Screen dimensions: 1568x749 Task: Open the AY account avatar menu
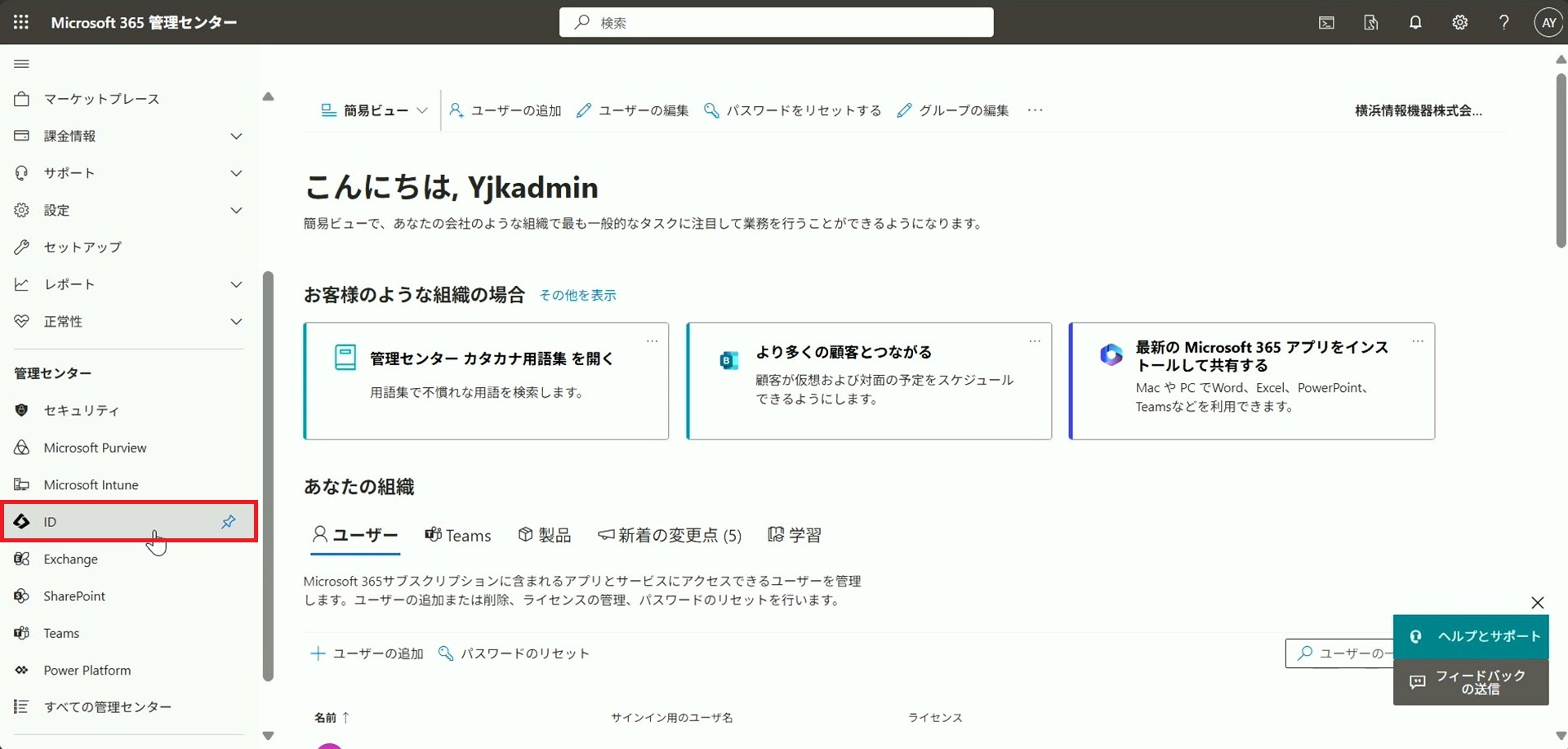pos(1548,23)
